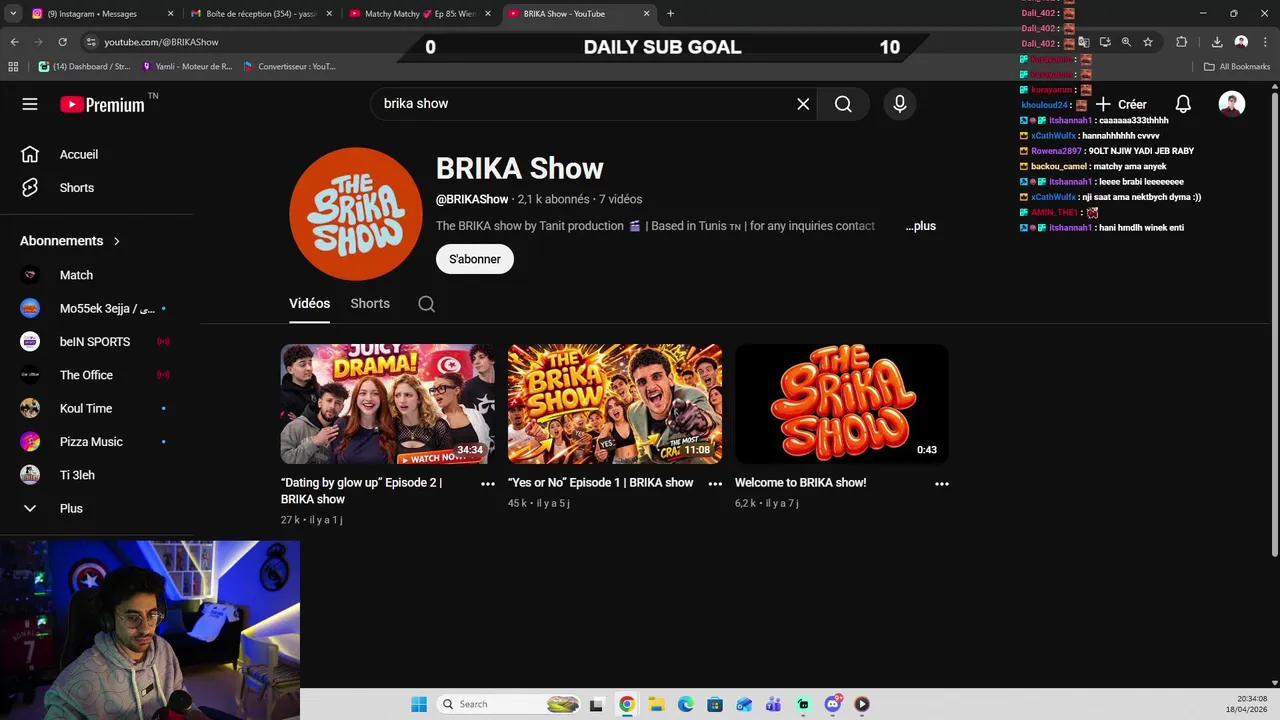Open the Chrome extensions puzzle icon
This screenshot has height=720, width=1280.
point(1182,42)
